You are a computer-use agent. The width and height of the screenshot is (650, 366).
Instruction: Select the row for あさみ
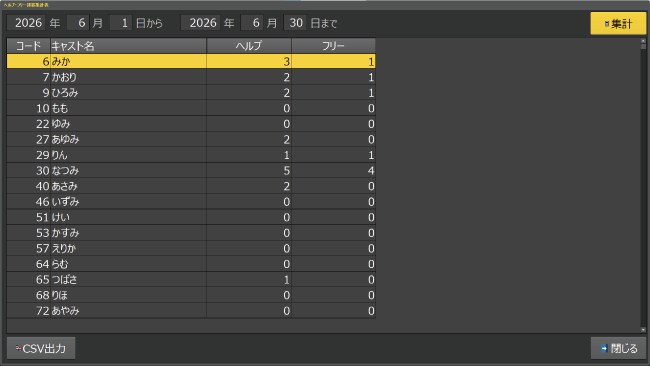(191, 186)
